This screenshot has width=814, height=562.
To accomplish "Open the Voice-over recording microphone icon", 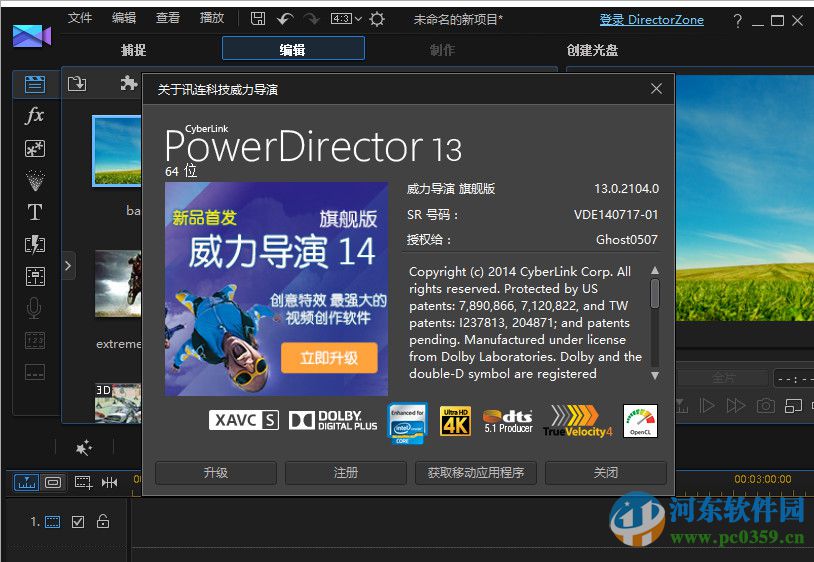I will (34, 308).
